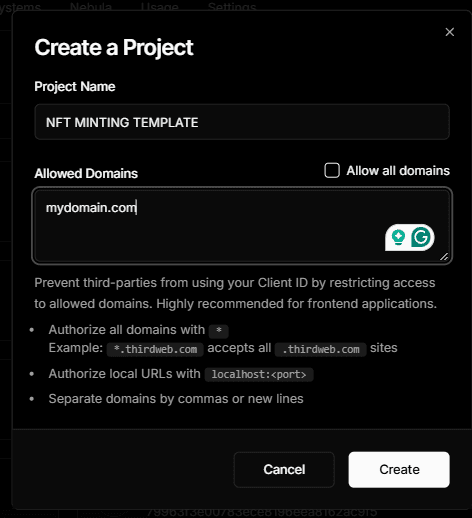Click inside the Allowed Domains textarea

click(242, 226)
